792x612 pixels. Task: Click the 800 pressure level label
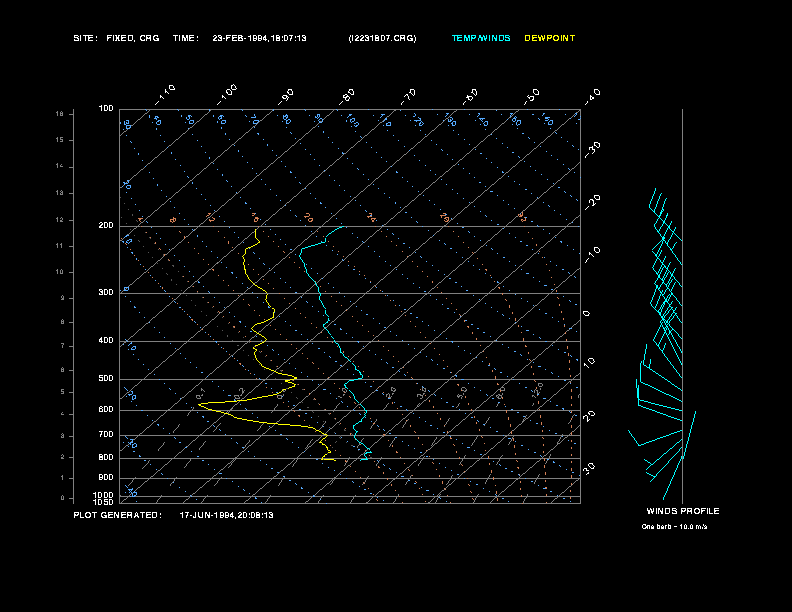tap(106, 457)
